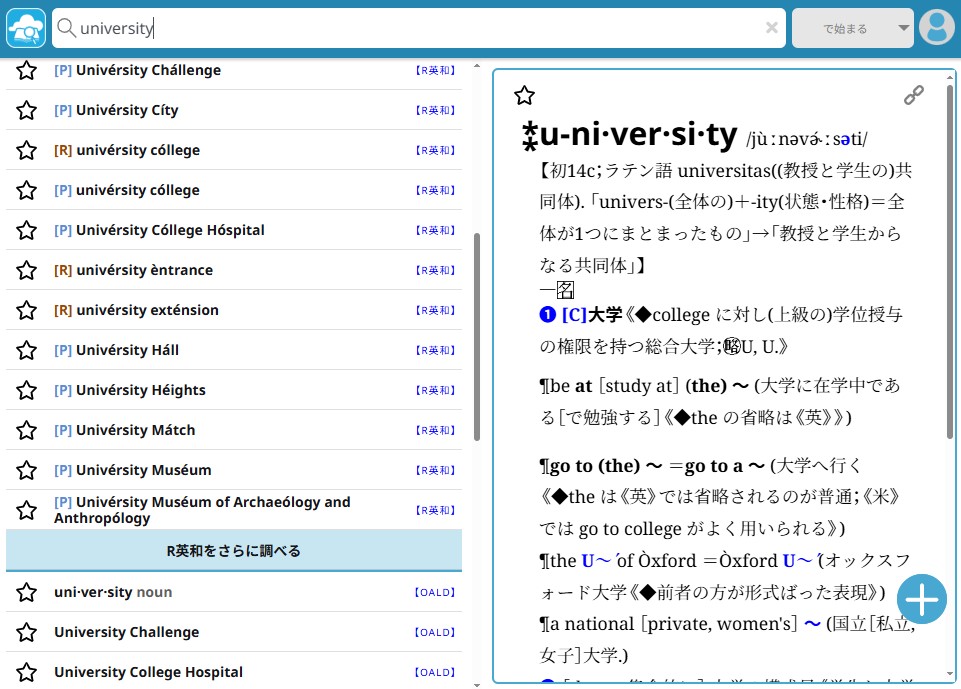Star the University Museum of Archaeology entry
961x689 pixels.
pos(25,510)
